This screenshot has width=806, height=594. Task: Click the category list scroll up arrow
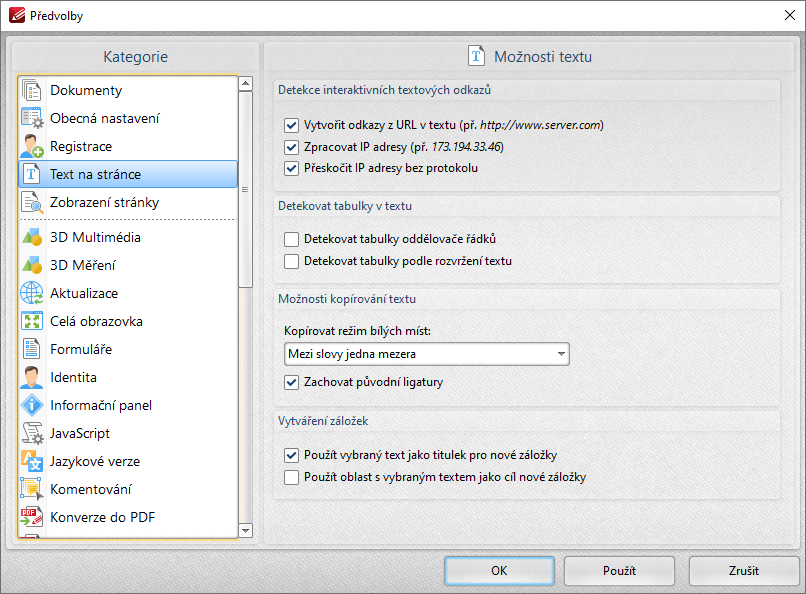(x=246, y=83)
